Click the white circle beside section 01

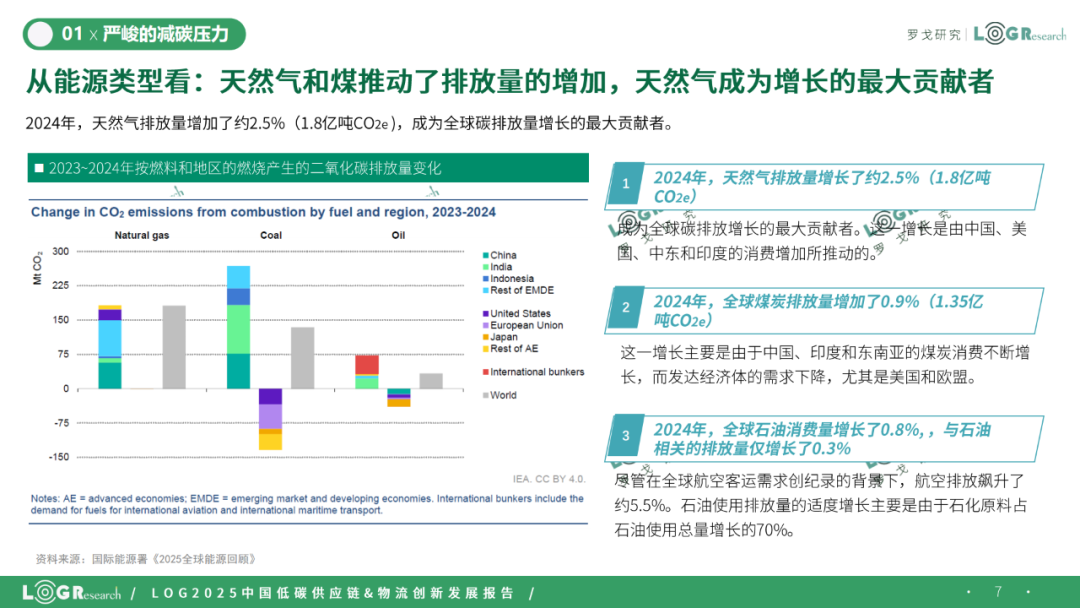pyautogui.click(x=40, y=34)
